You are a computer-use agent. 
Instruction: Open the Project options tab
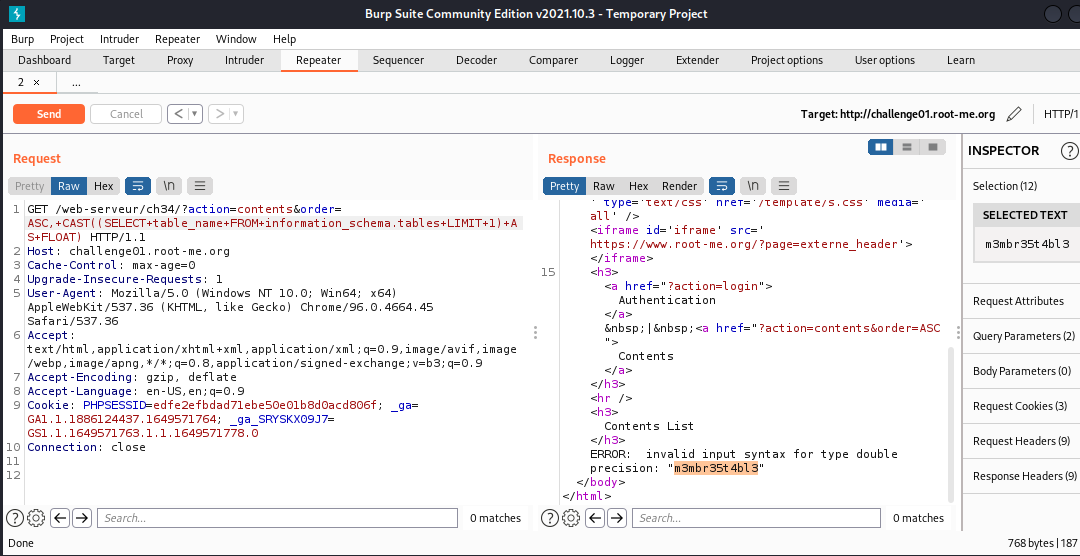coord(787,60)
